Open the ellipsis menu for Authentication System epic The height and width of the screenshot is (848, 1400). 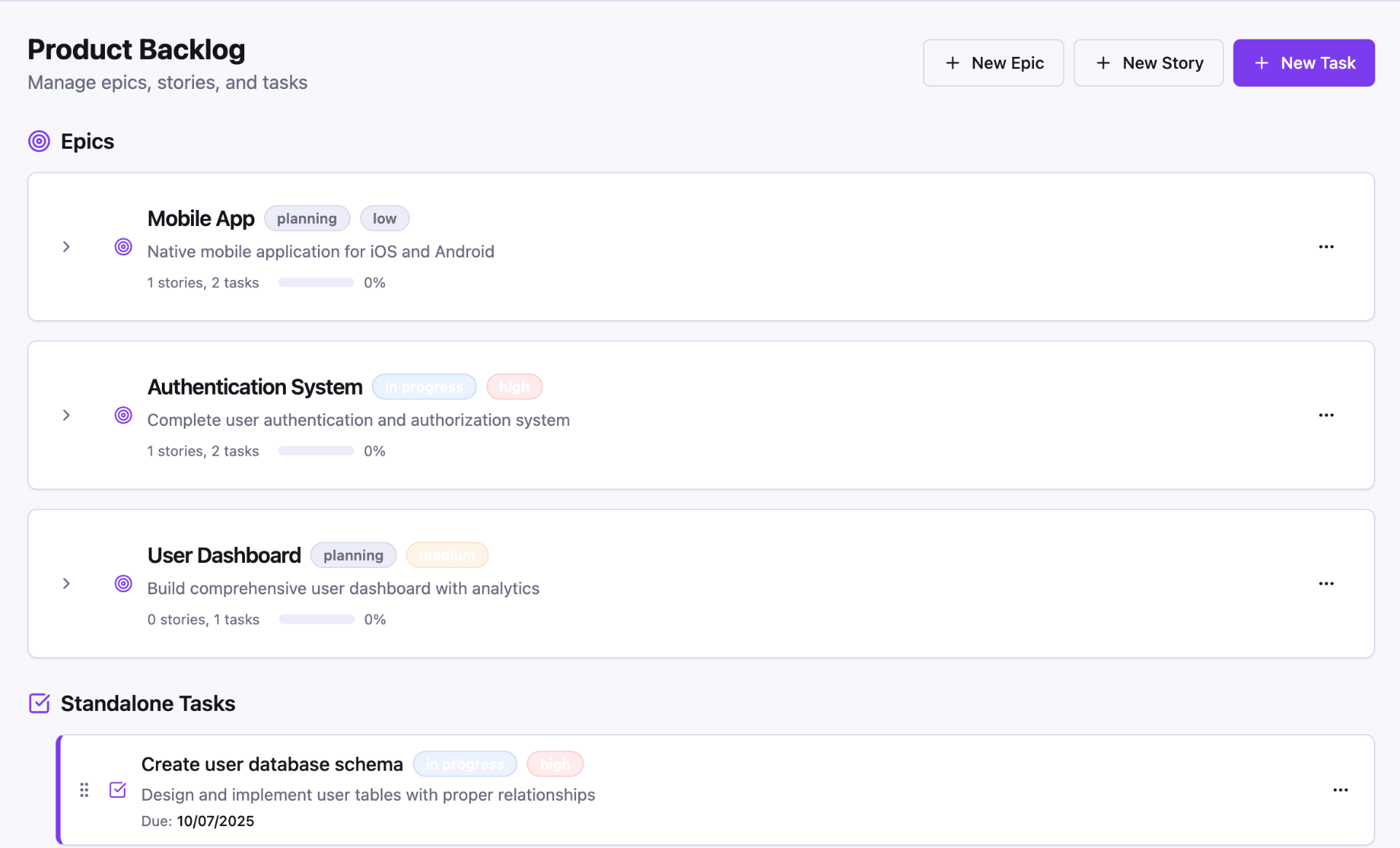[x=1326, y=415]
